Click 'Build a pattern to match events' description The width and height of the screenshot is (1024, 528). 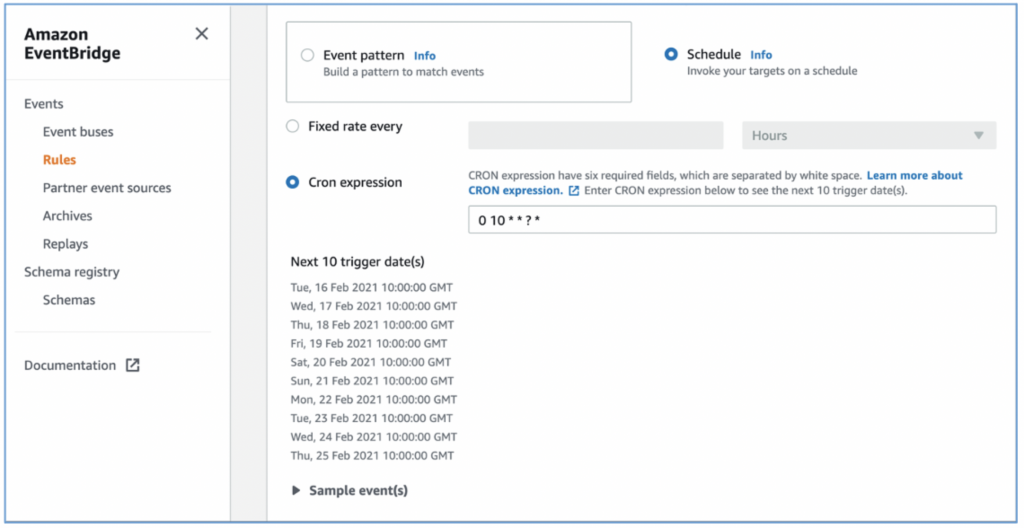point(404,72)
